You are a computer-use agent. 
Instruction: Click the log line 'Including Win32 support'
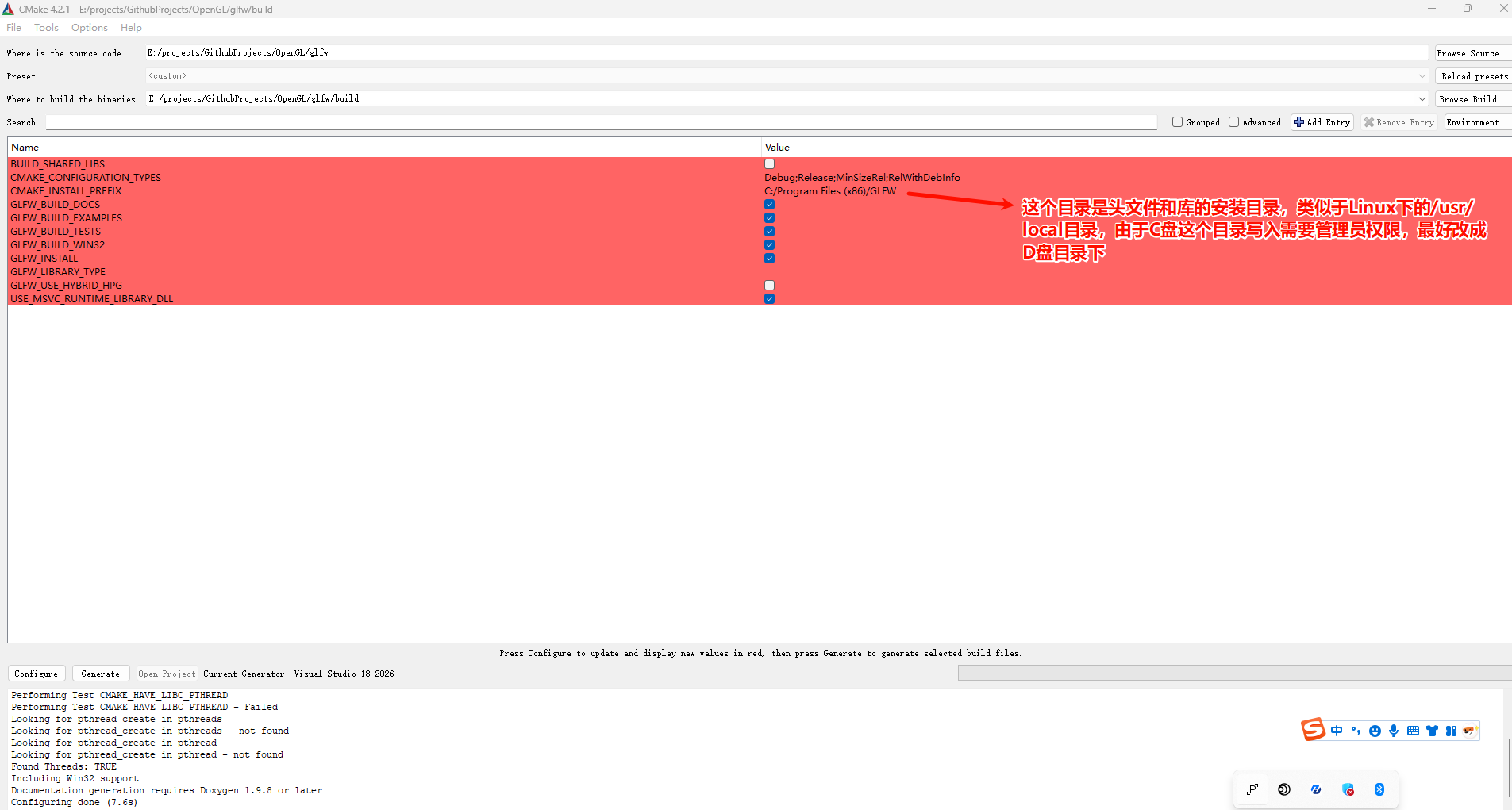pyautogui.click(x=75, y=778)
